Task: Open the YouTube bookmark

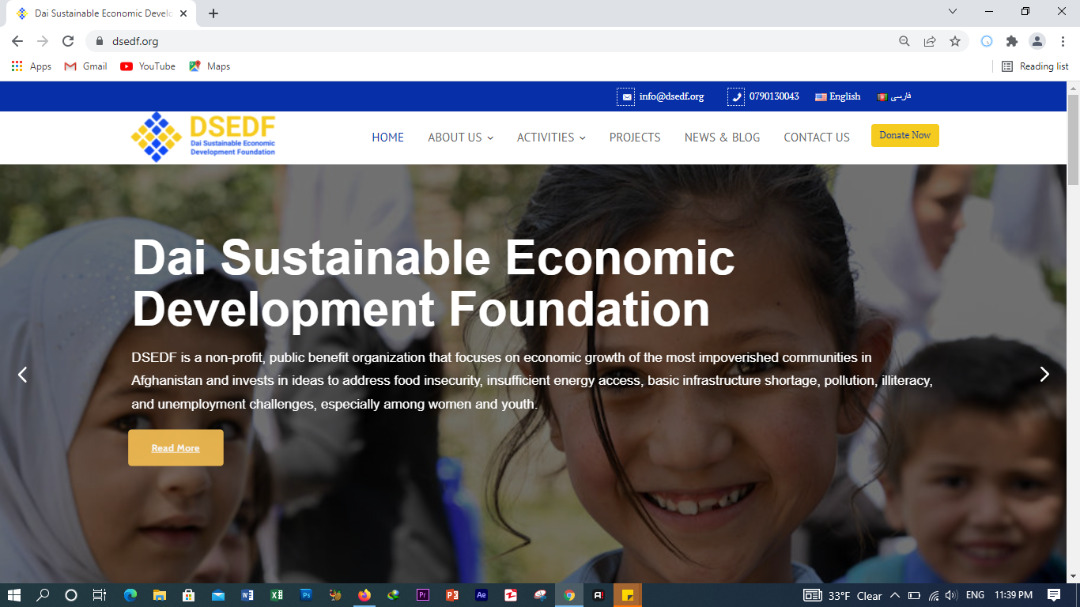Action: 147,66
